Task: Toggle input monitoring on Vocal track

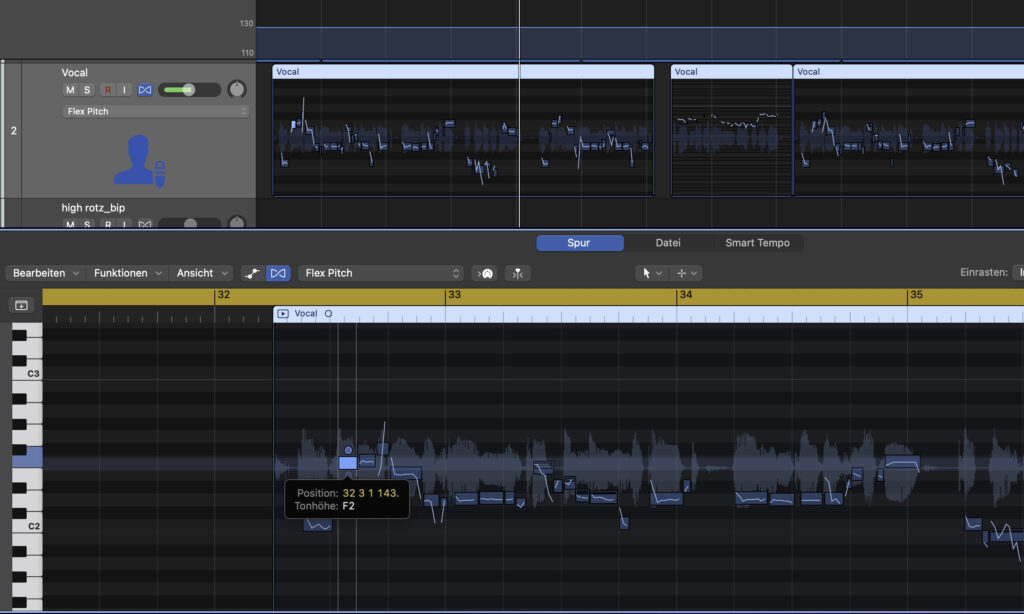Action: 124,90
